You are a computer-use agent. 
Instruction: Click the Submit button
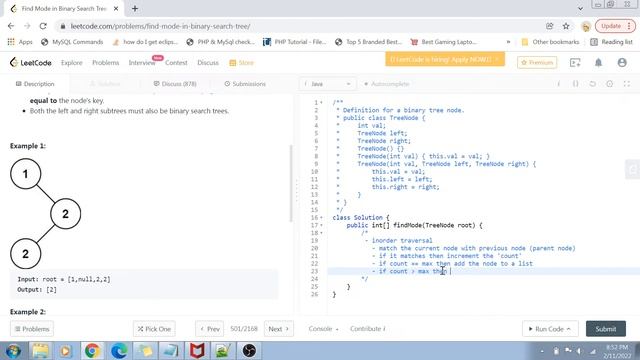tap(606, 329)
